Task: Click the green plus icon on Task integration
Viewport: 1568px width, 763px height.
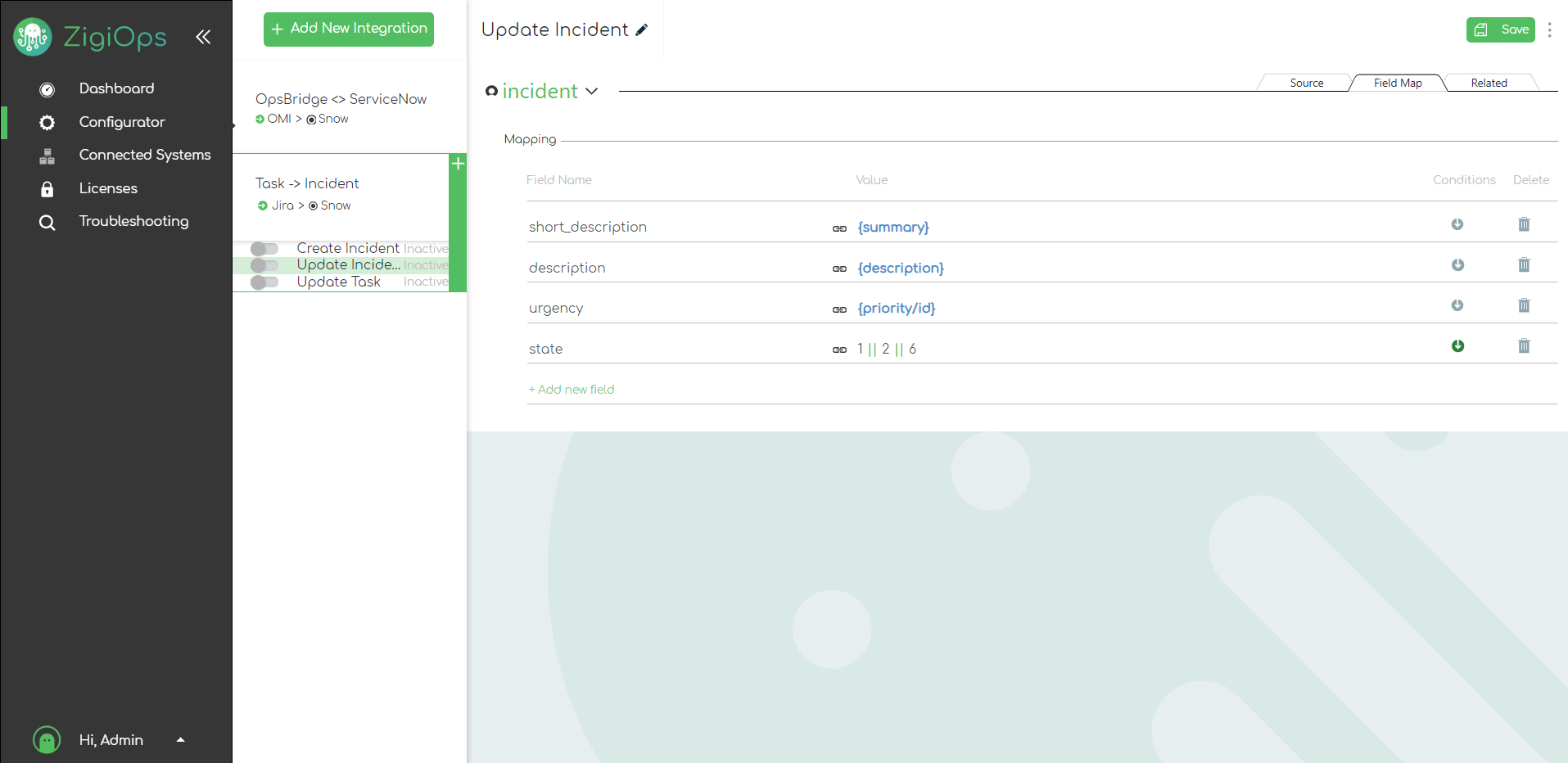Action: coord(458,164)
